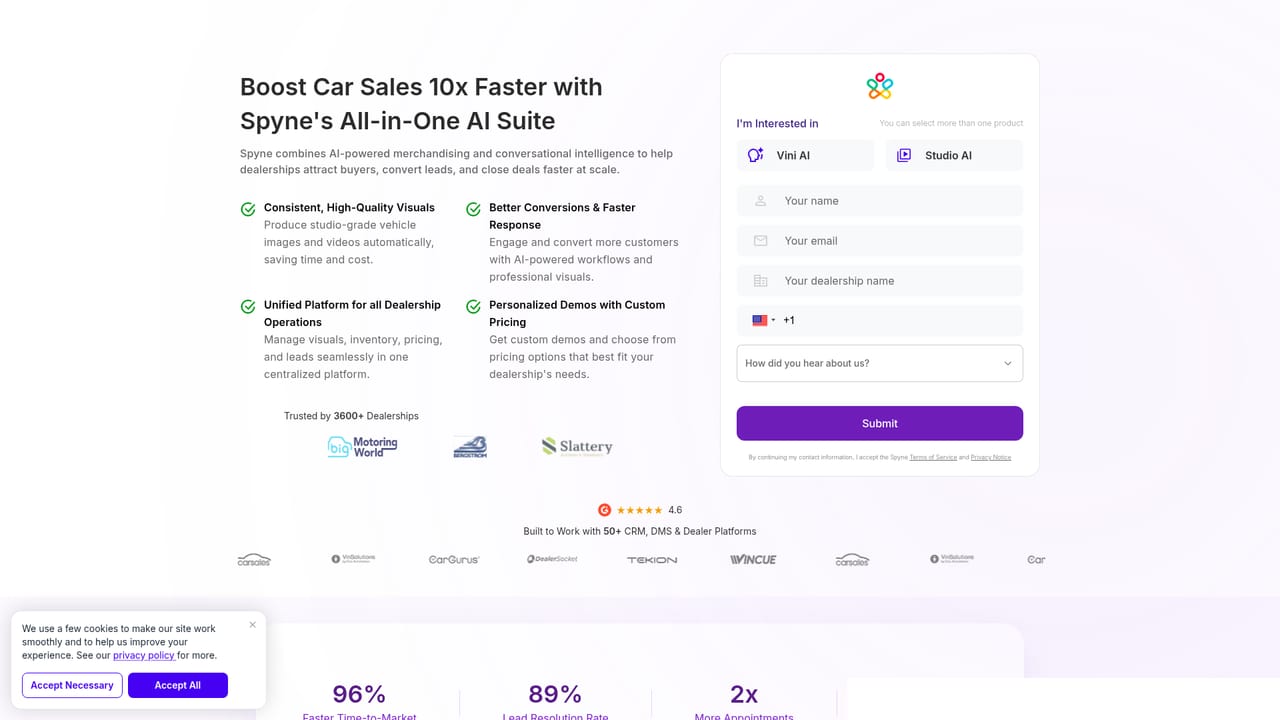Screen dimensions: 1280x720
Task: Click the I'm Interested in label
Action: pyautogui.click(x=778, y=124)
